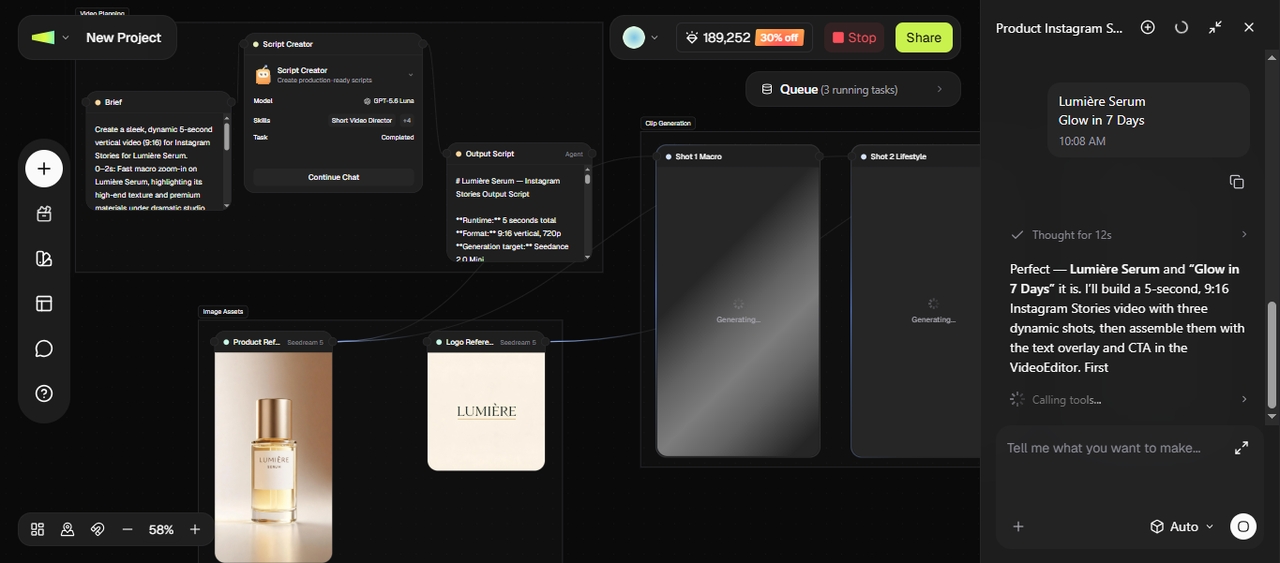Click the map locate icon in bottom toolbar

tap(68, 530)
